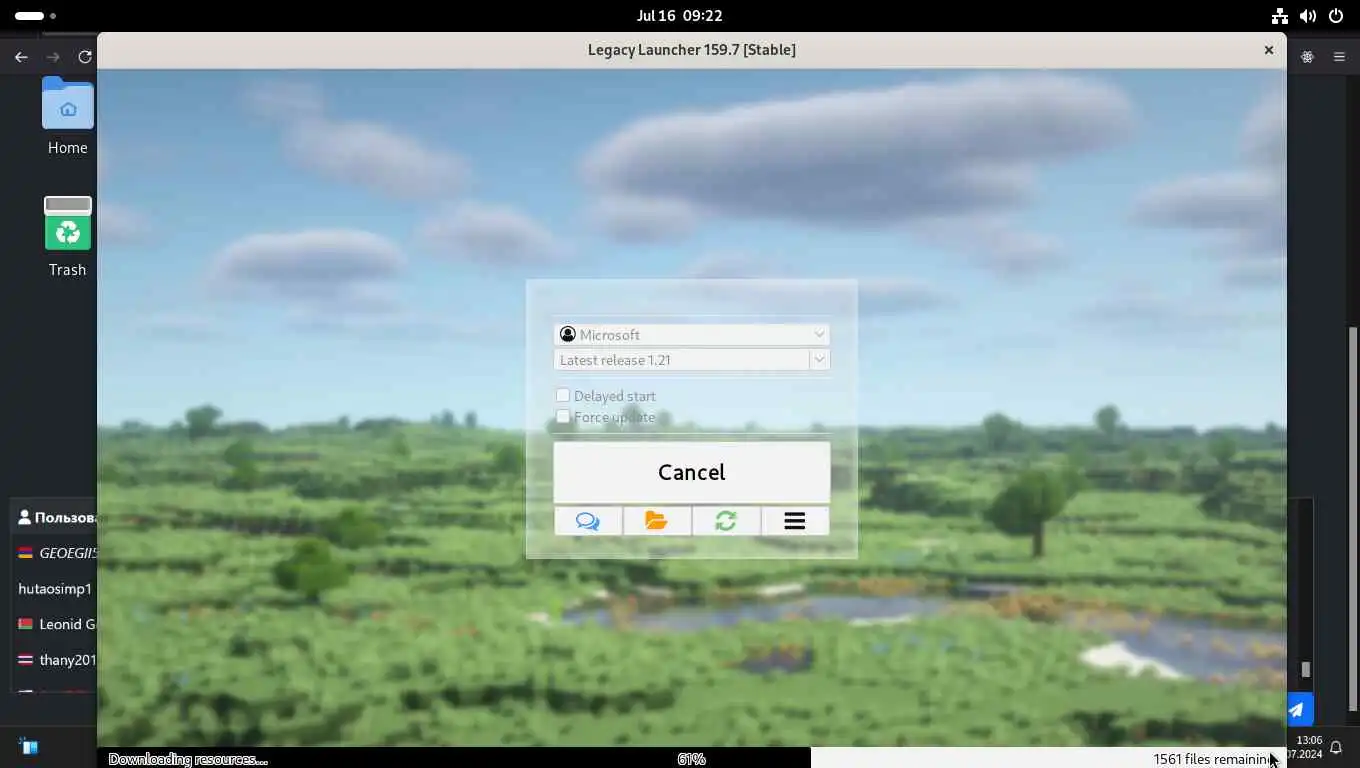Open the launcher chat/support icon

tap(588, 521)
